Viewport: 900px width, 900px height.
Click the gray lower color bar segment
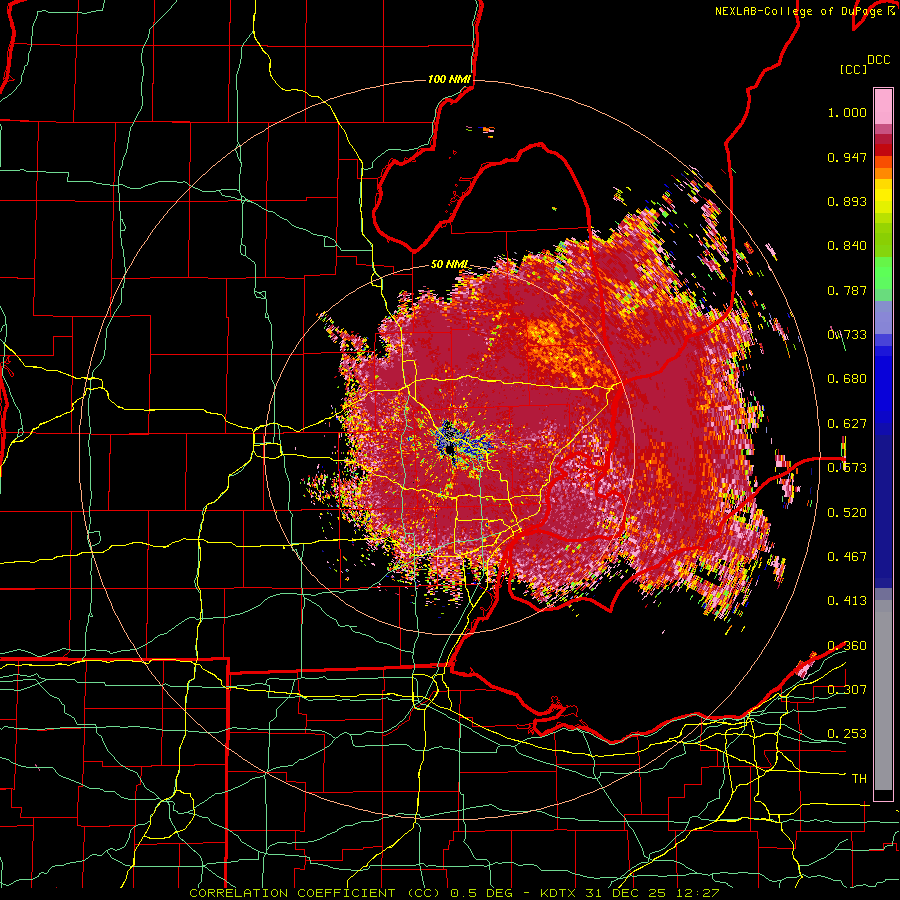[x=883, y=695]
